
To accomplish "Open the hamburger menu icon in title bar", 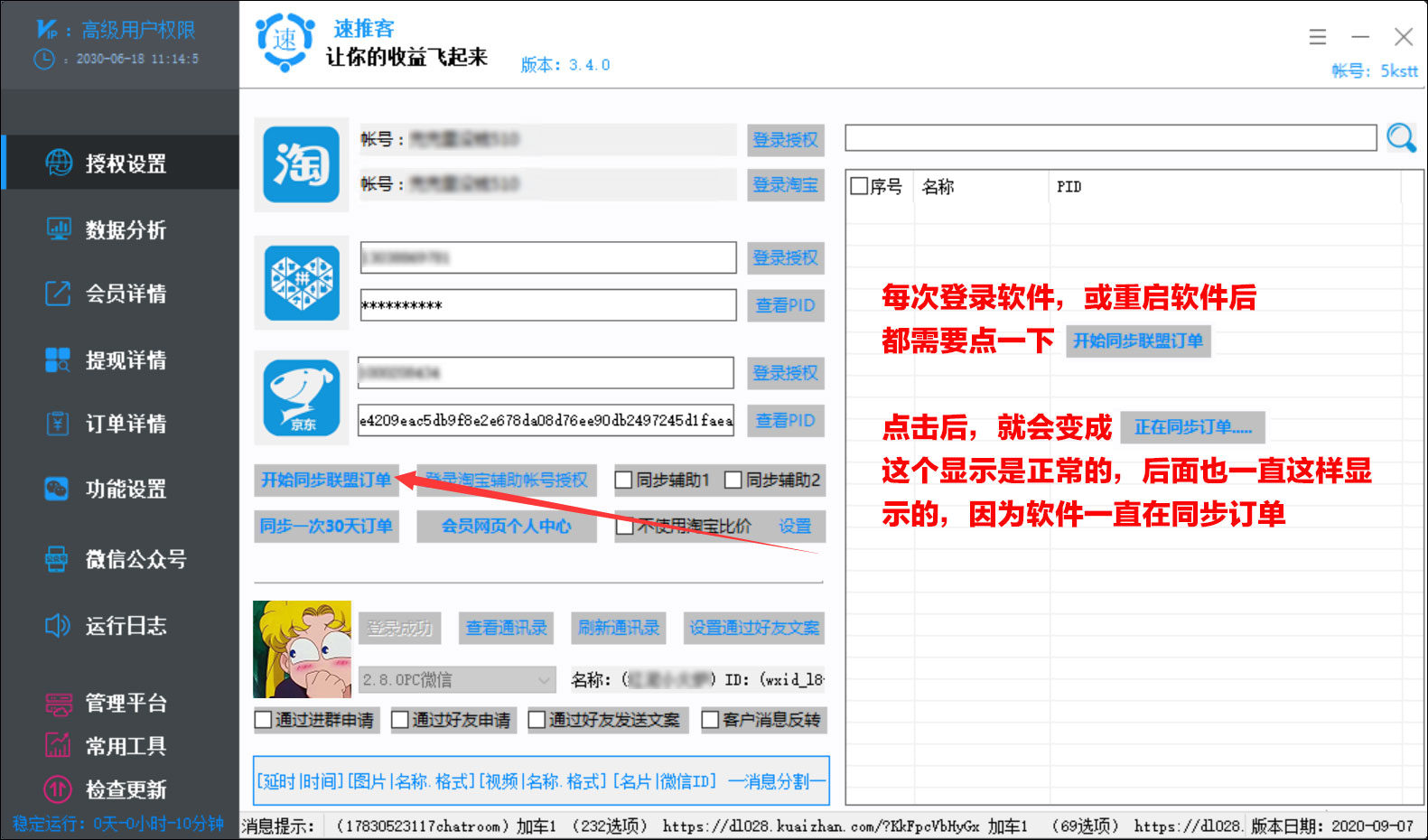I will [x=1318, y=37].
